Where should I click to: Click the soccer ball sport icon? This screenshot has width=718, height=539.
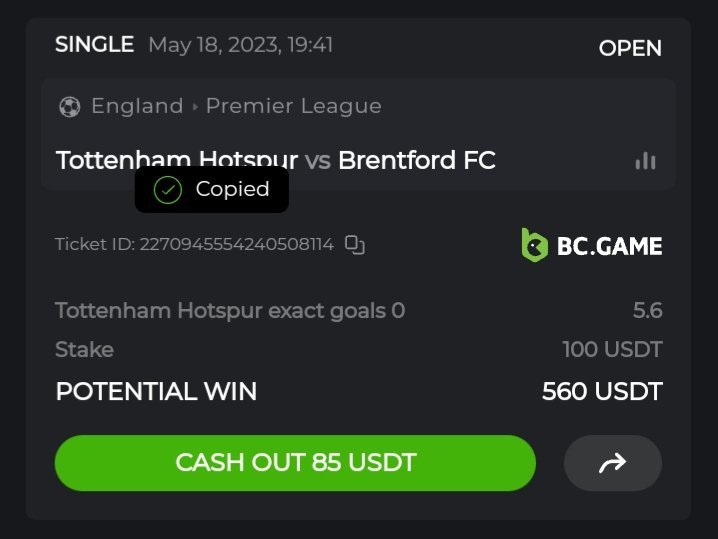tap(69, 106)
